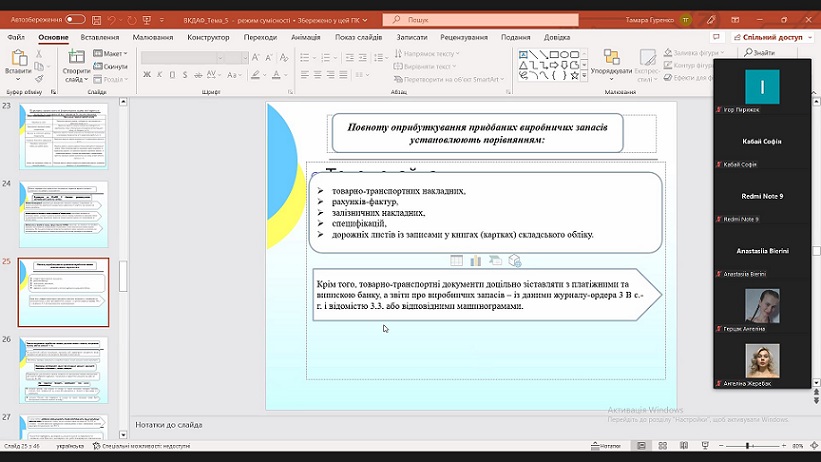
Task: Switch to the Вставлення tab
Action: (x=99, y=37)
